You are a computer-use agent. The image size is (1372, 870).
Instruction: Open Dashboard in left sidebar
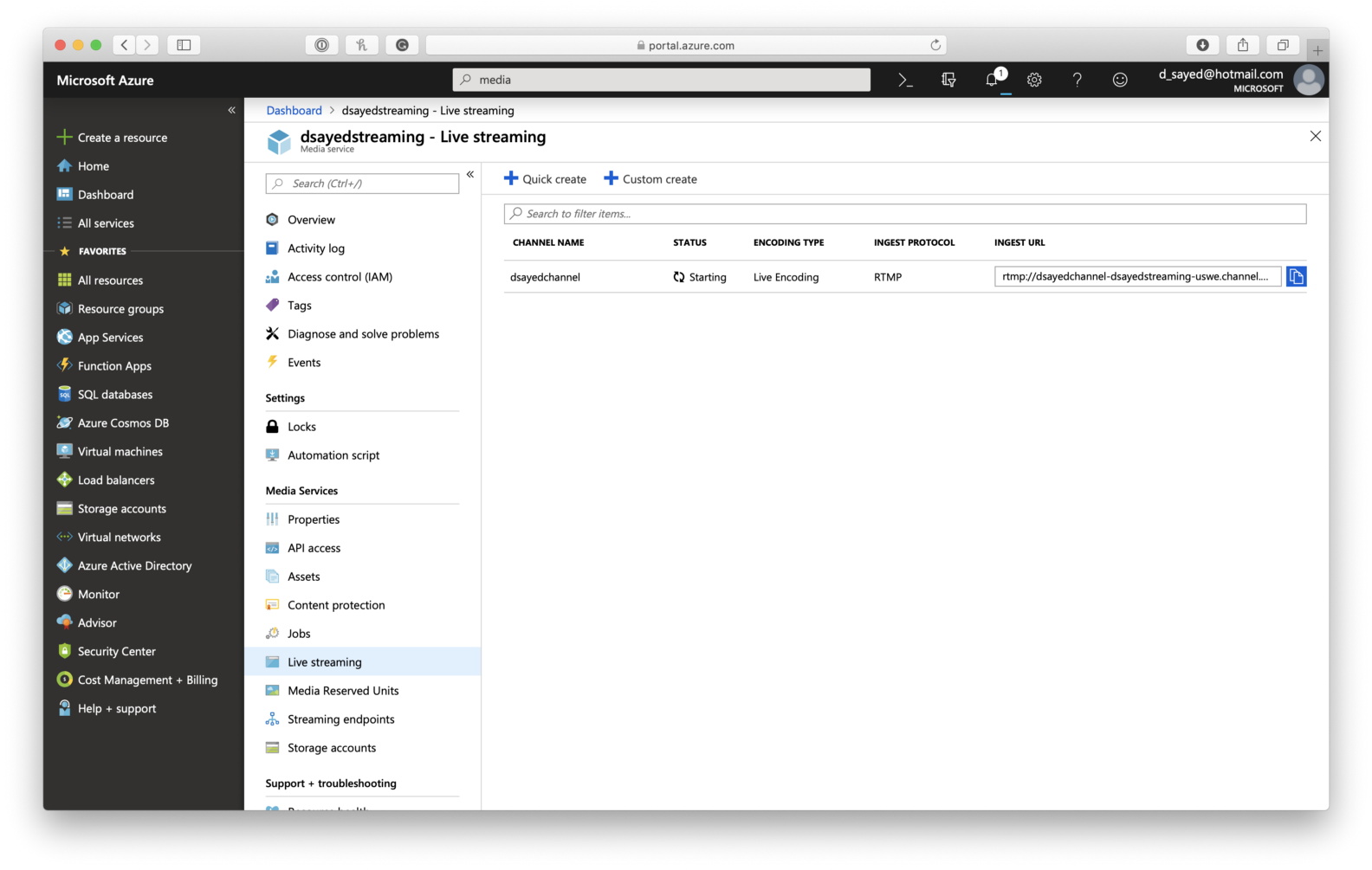click(x=95, y=195)
